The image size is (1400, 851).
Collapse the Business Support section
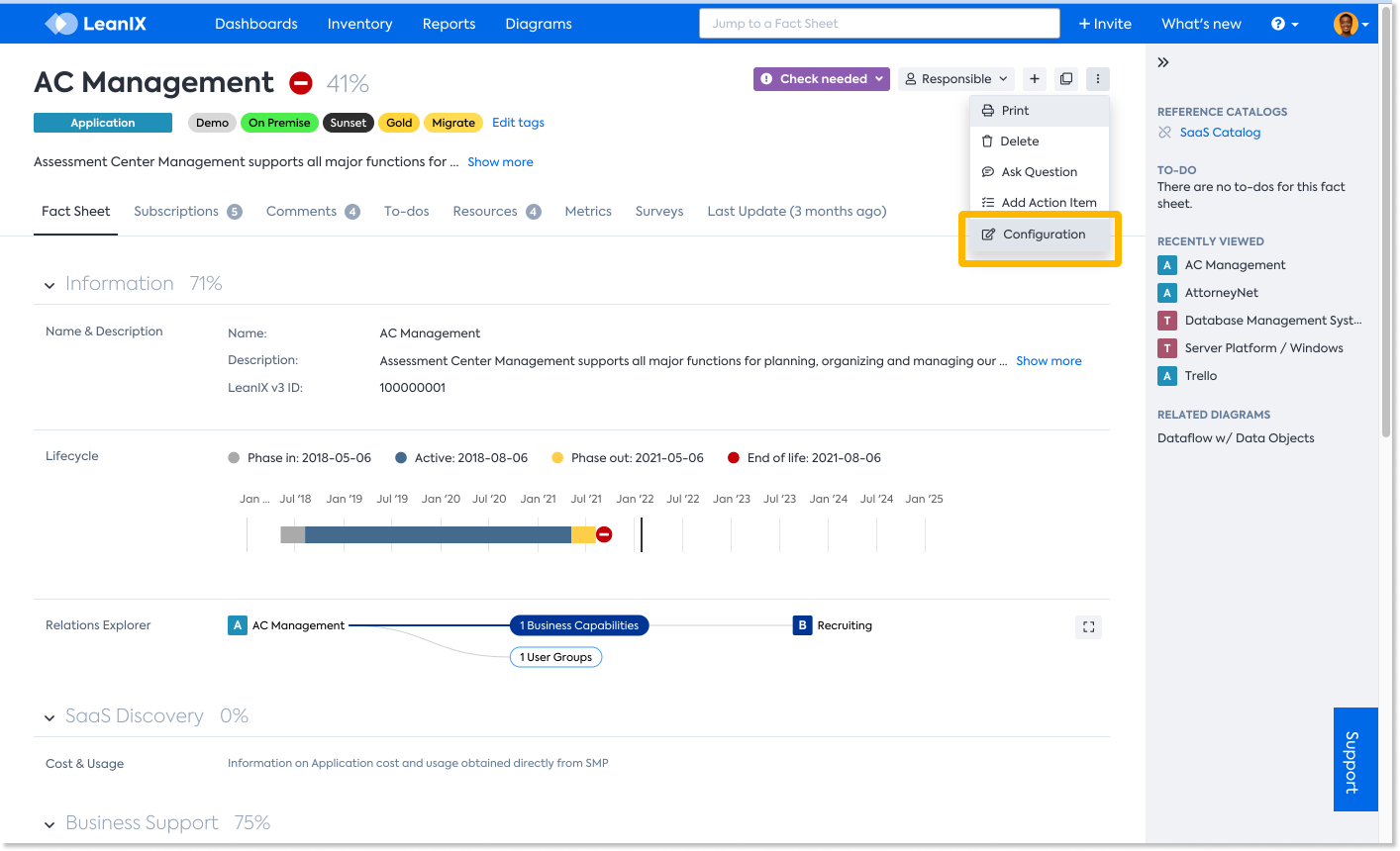(50, 824)
